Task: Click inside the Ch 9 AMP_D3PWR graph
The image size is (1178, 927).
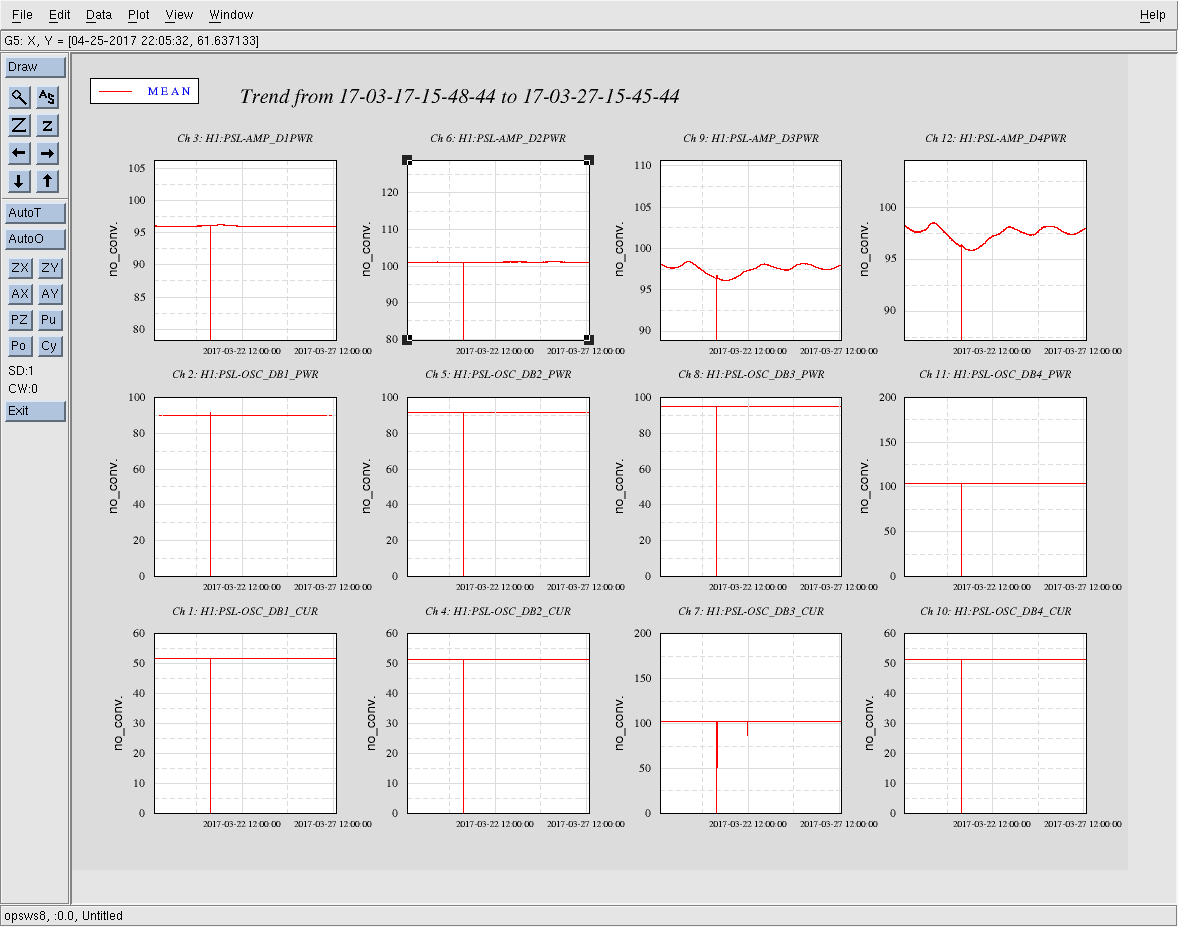Action: click(x=751, y=250)
